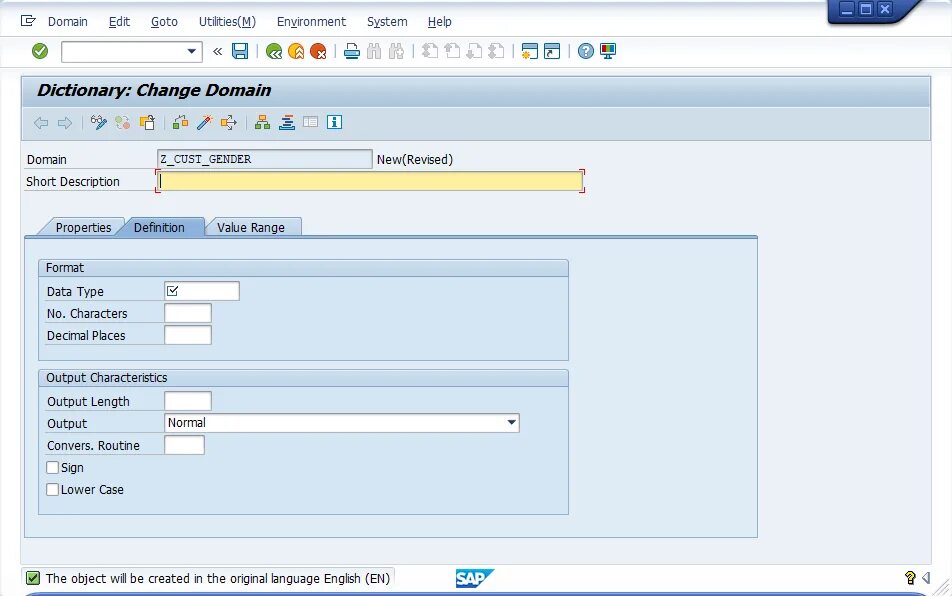Open the Help menu
This screenshot has width=952, height=596.
click(x=439, y=22)
